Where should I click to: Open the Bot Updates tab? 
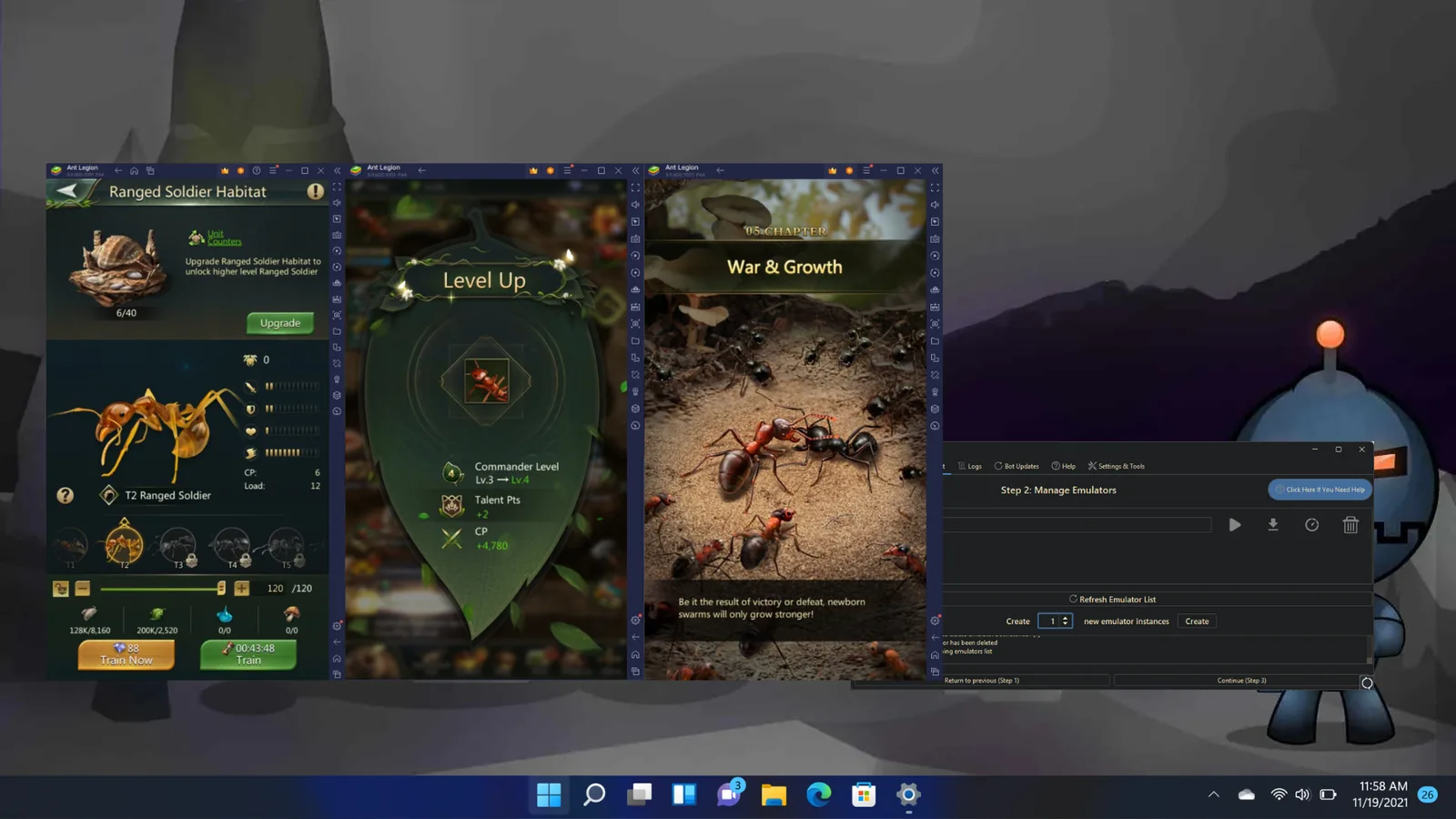1016,466
